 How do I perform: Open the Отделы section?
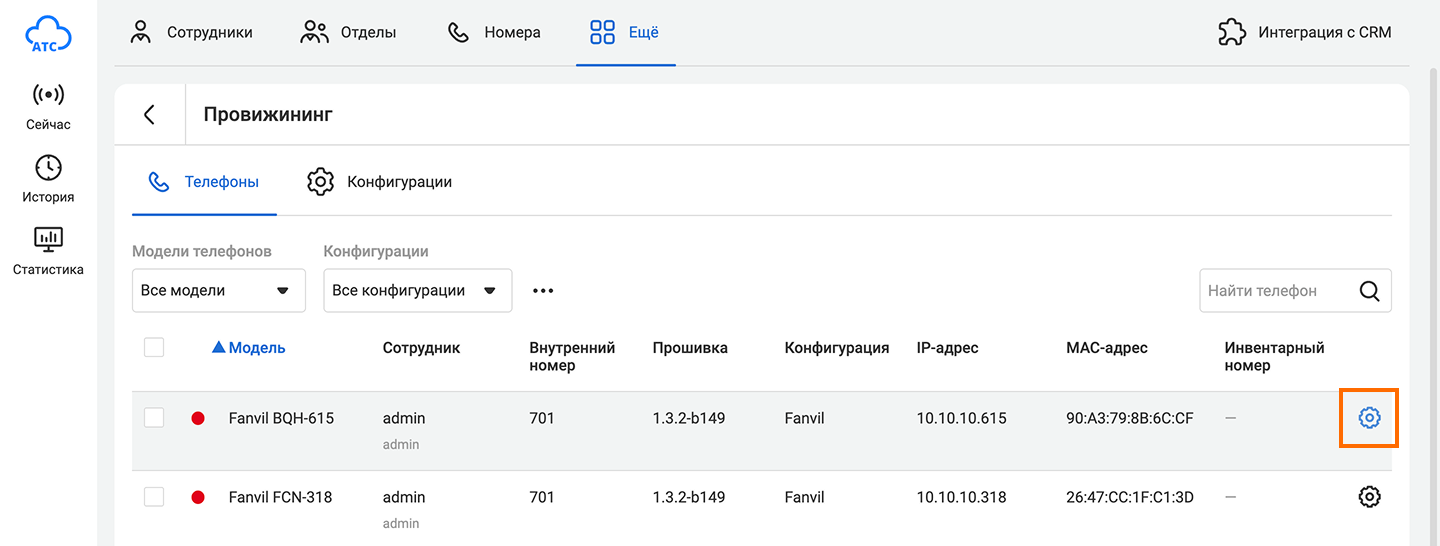[x=349, y=32]
